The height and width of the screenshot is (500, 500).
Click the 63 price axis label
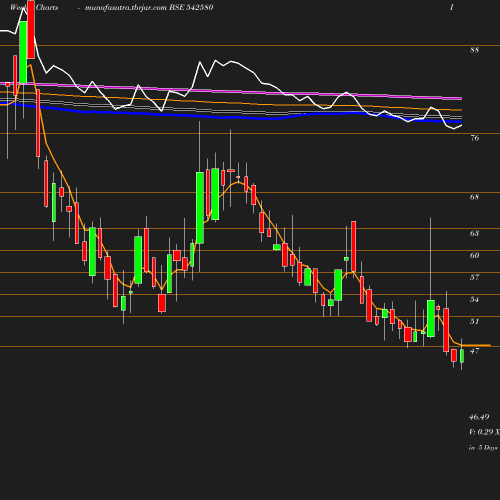[474, 233]
